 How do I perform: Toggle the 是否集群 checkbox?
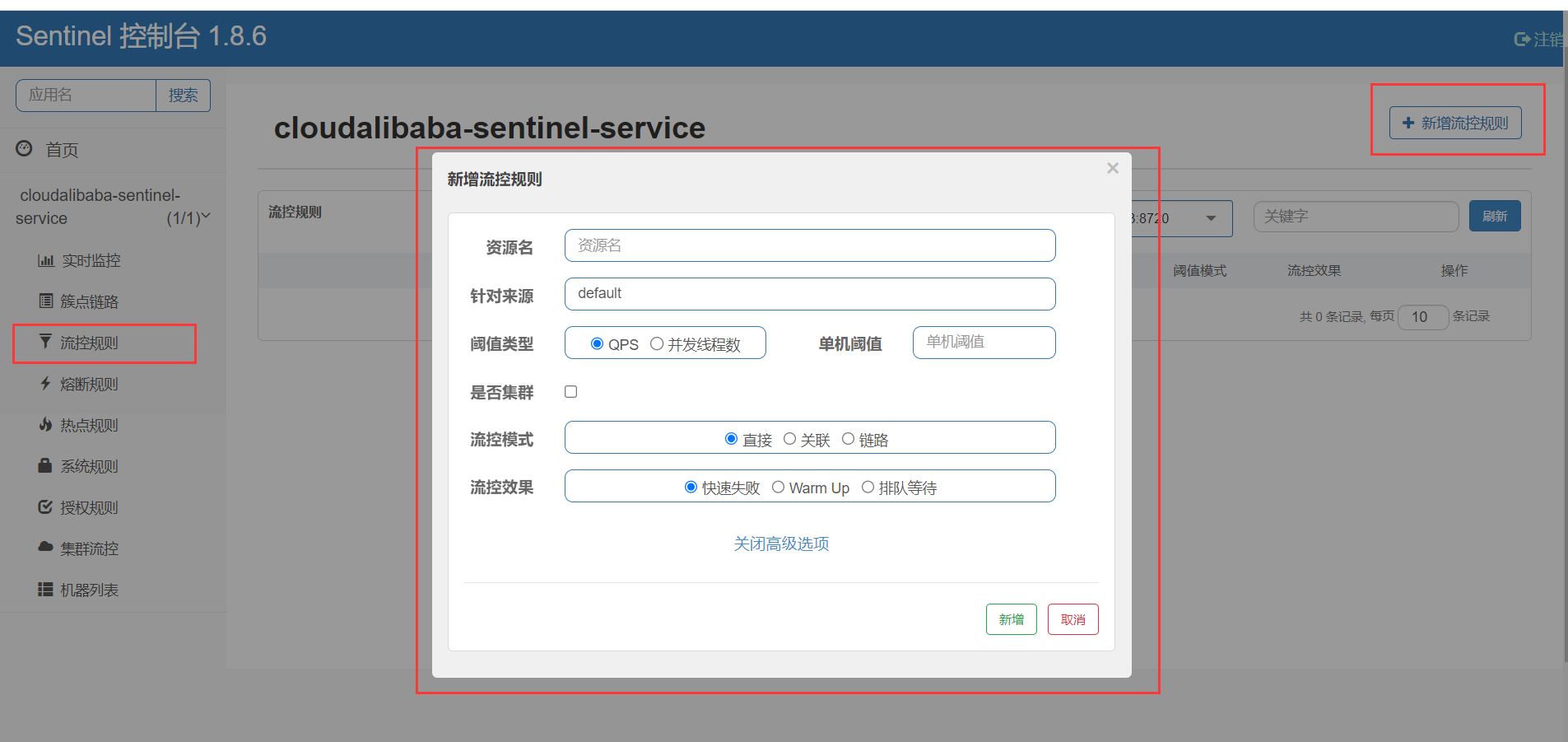(570, 391)
